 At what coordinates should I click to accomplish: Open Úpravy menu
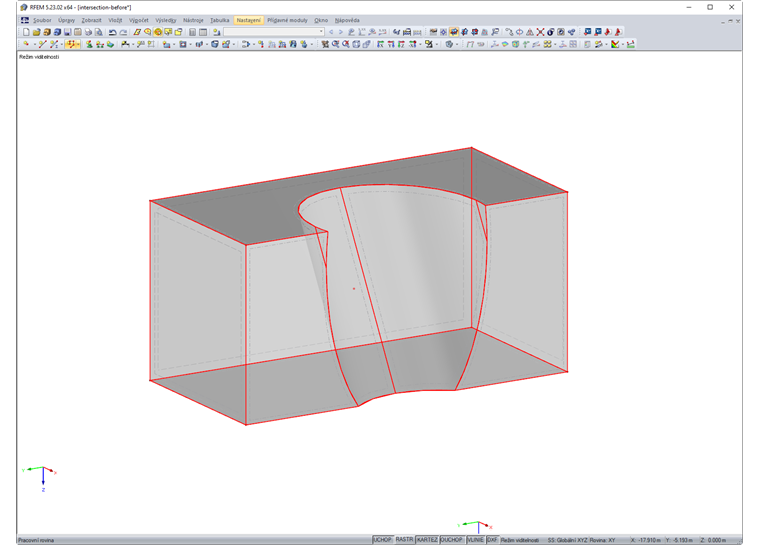pyautogui.click(x=66, y=20)
